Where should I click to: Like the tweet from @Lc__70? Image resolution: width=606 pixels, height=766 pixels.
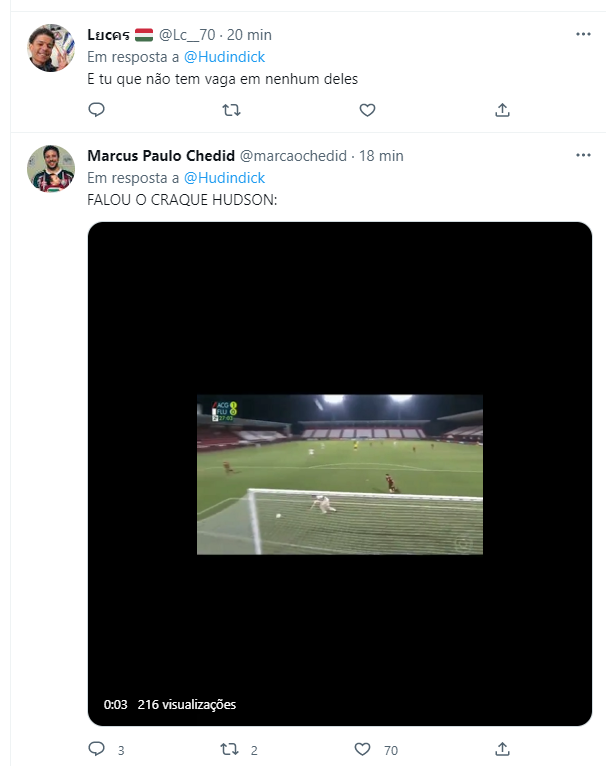point(367,110)
